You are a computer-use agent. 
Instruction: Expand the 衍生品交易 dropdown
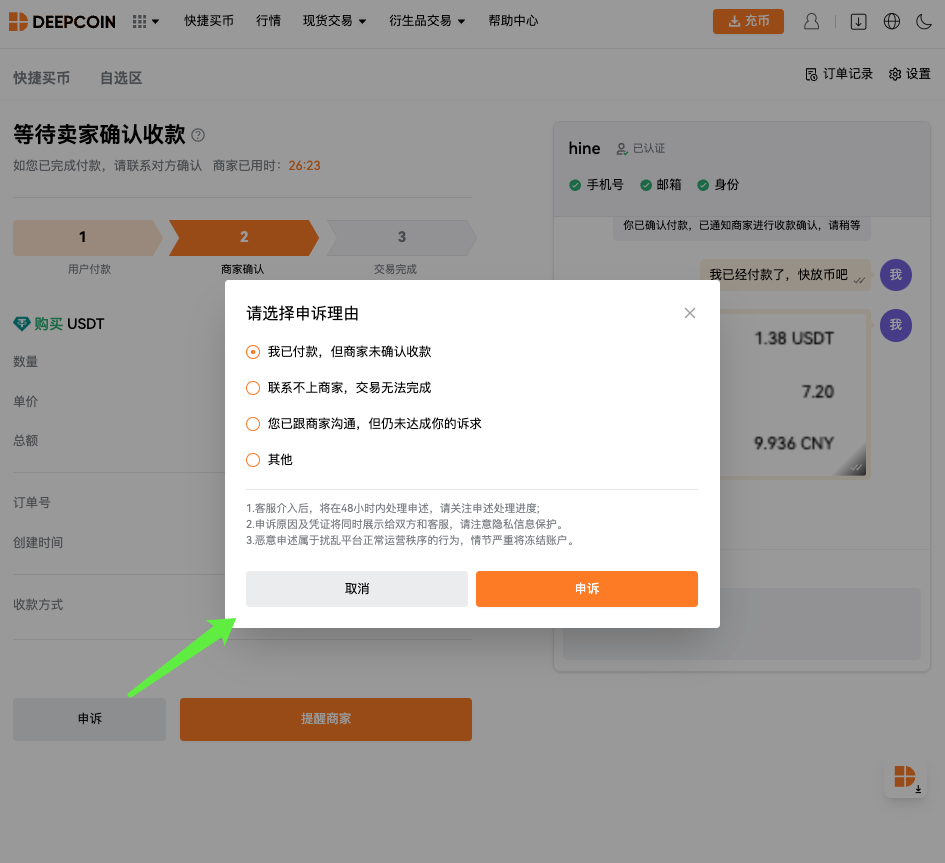click(x=426, y=20)
